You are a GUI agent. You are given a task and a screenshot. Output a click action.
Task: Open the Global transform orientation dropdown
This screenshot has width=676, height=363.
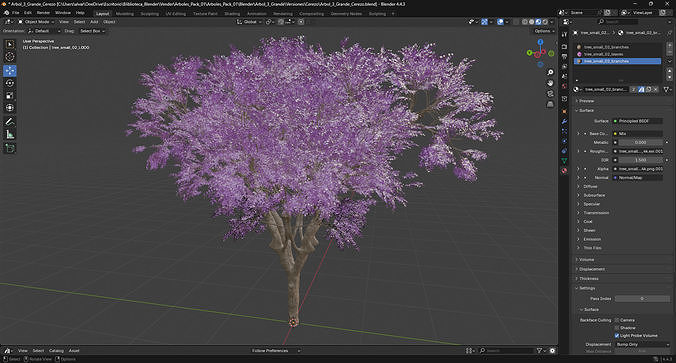249,22
